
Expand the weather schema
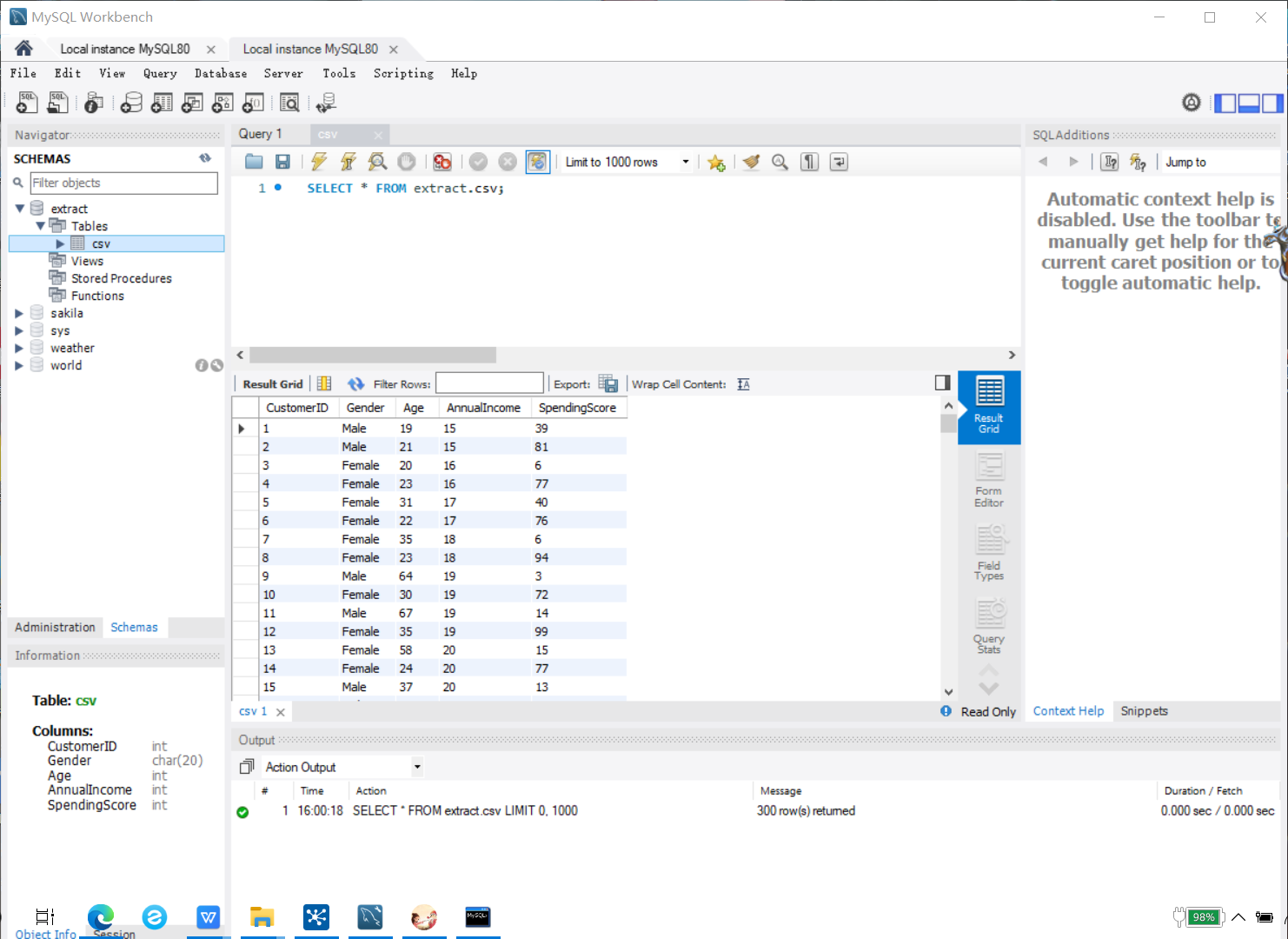click(19, 348)
